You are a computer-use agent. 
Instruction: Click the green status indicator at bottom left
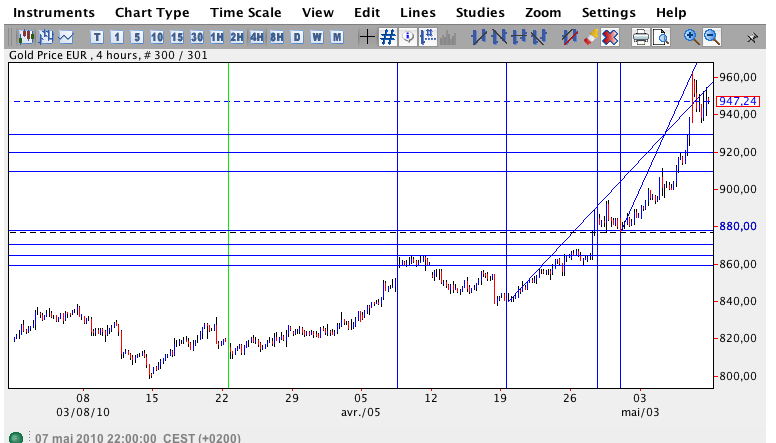16,437
